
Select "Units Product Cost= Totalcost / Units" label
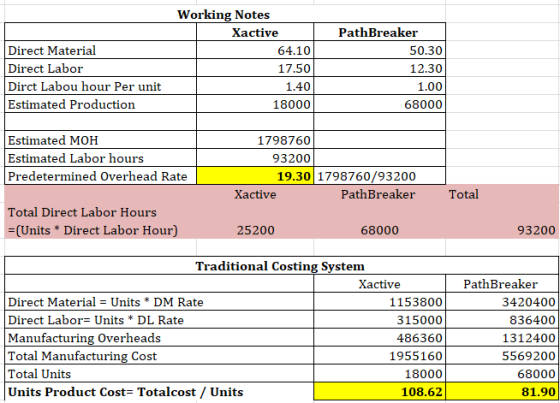coord(159,392)
